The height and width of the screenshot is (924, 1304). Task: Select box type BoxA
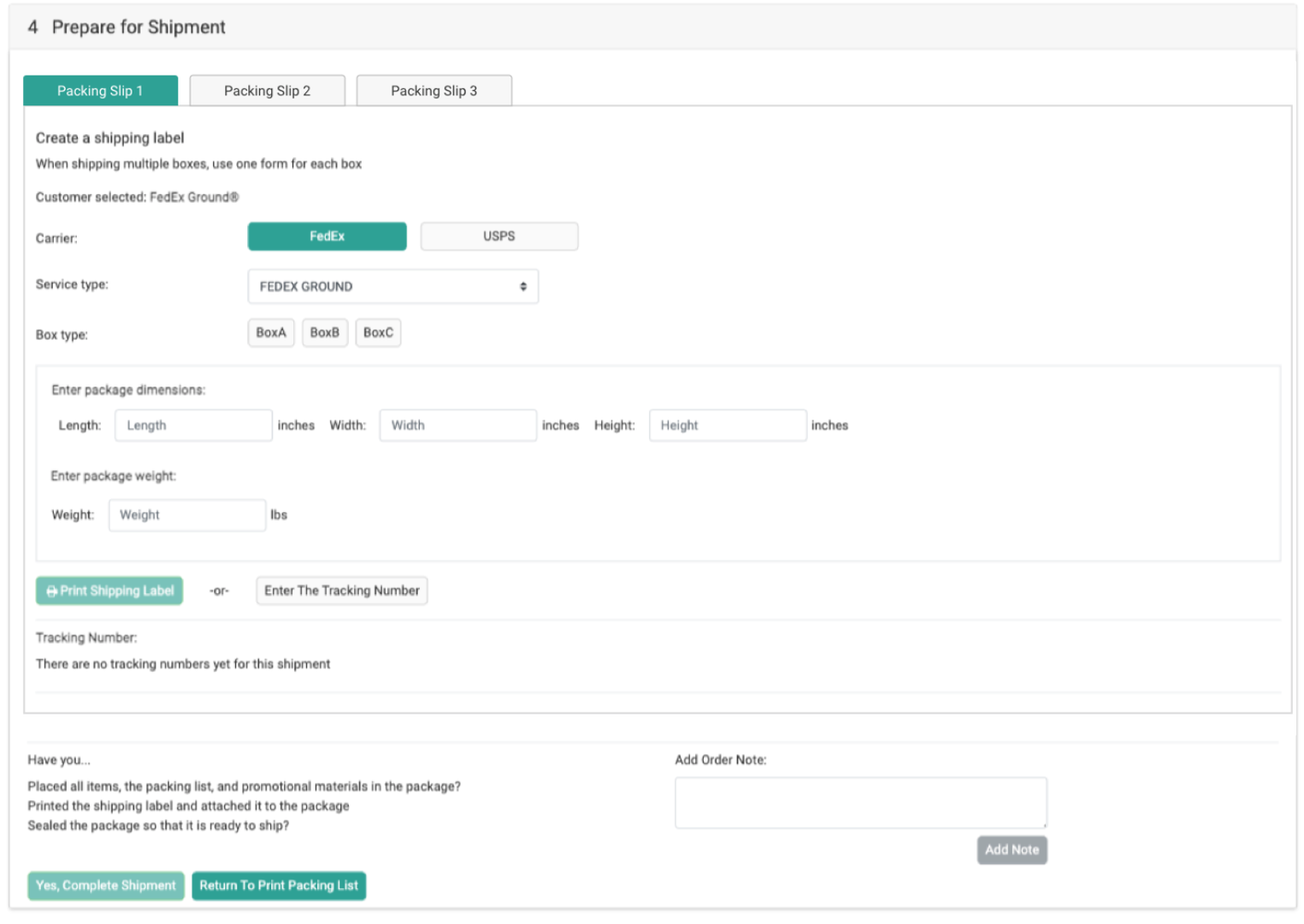pos(270,333)
